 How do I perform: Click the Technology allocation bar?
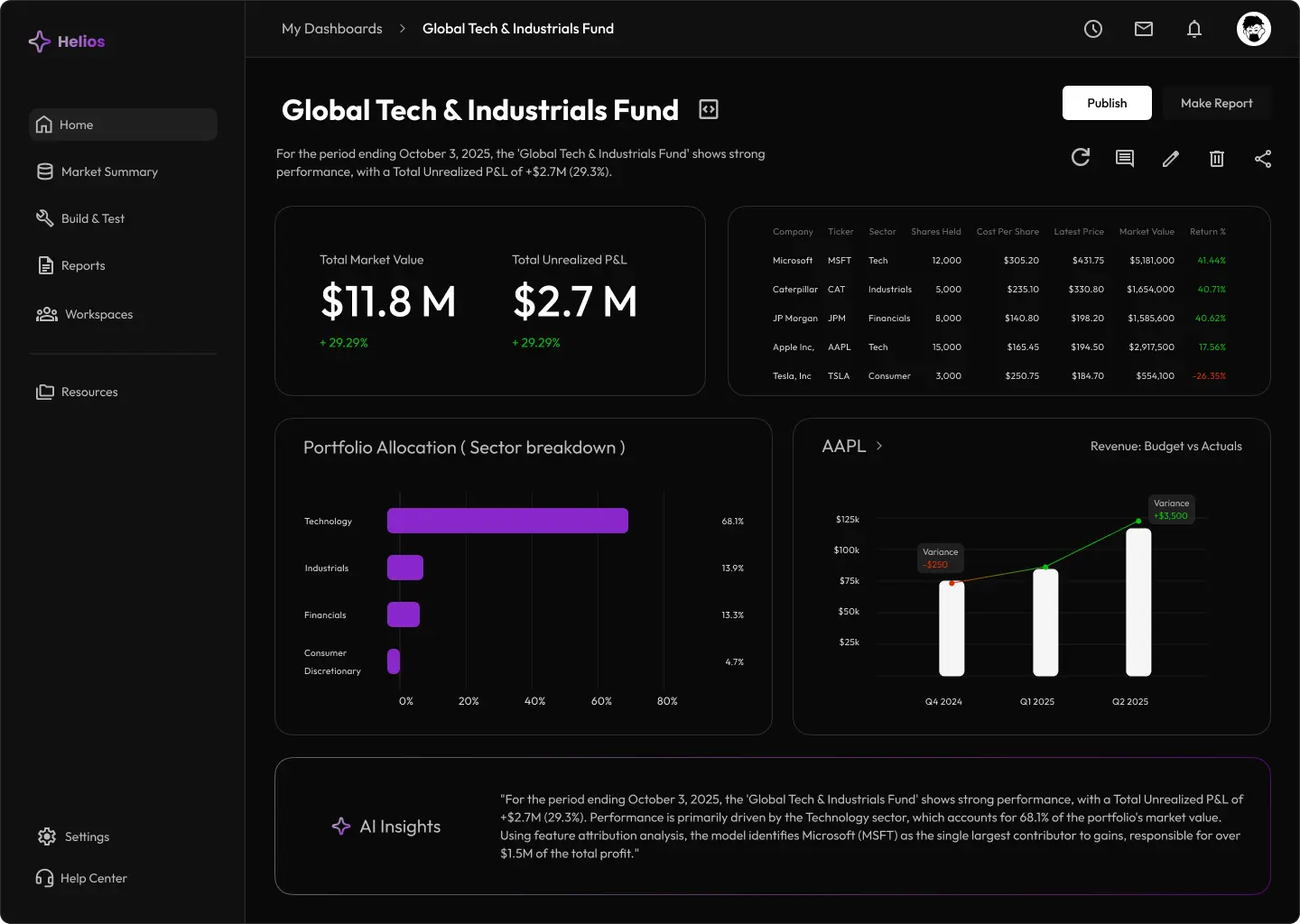coord(507,521)
